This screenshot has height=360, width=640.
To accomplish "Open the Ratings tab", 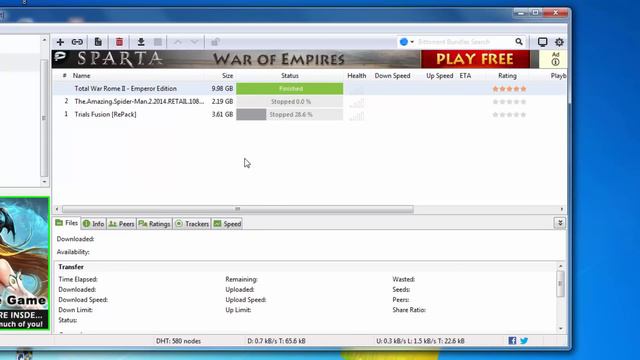I will [154, 224].
